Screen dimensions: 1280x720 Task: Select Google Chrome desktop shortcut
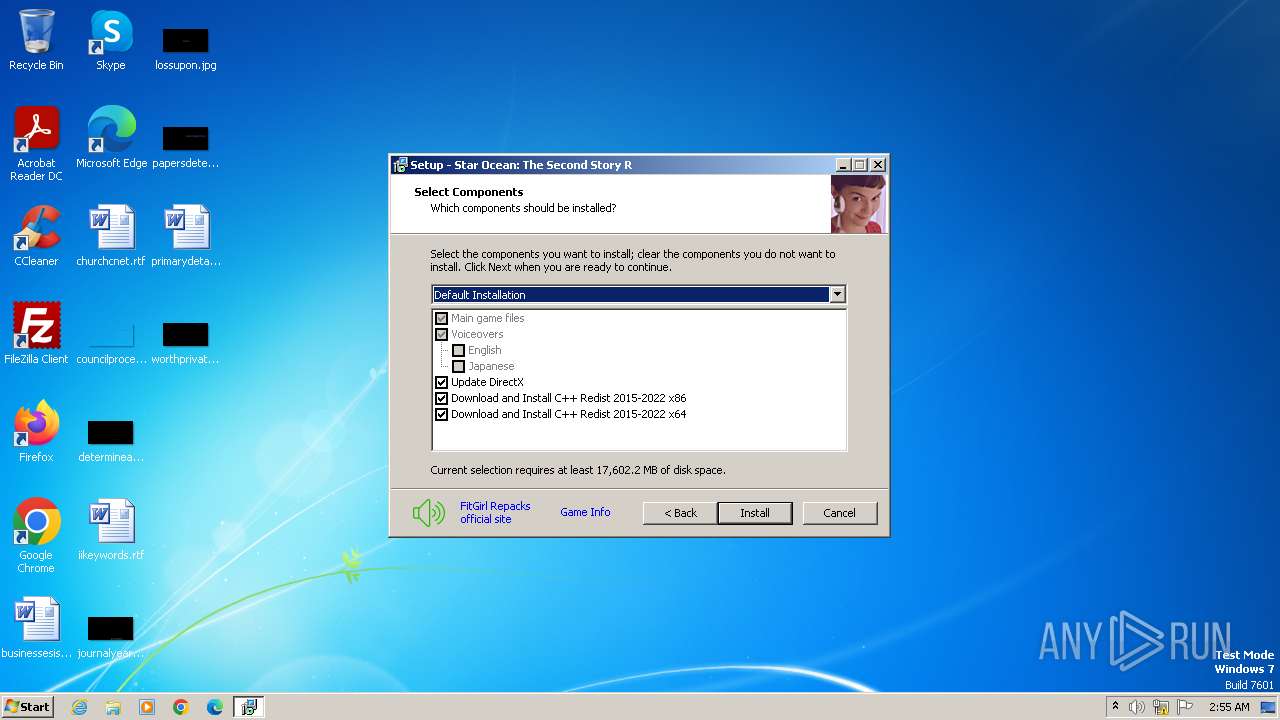[x=36, y=536]
